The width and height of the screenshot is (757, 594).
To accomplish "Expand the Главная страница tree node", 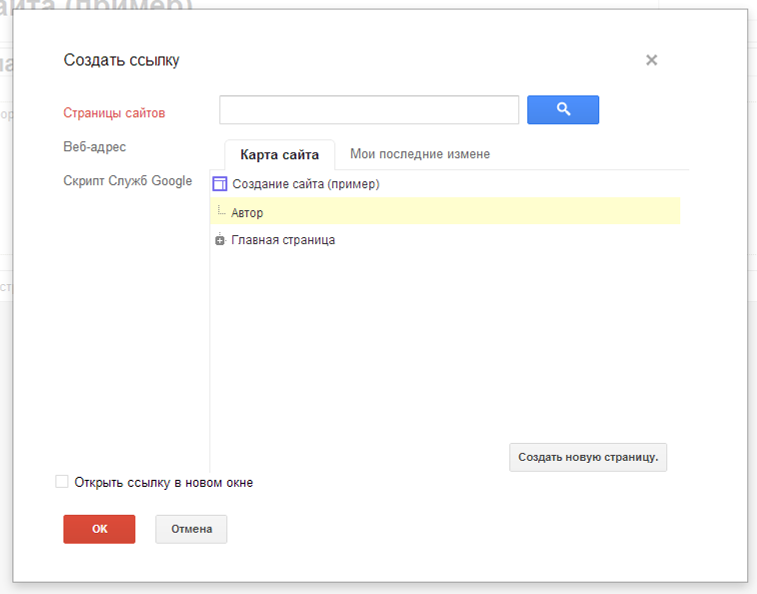I will (x=220, y=240).
